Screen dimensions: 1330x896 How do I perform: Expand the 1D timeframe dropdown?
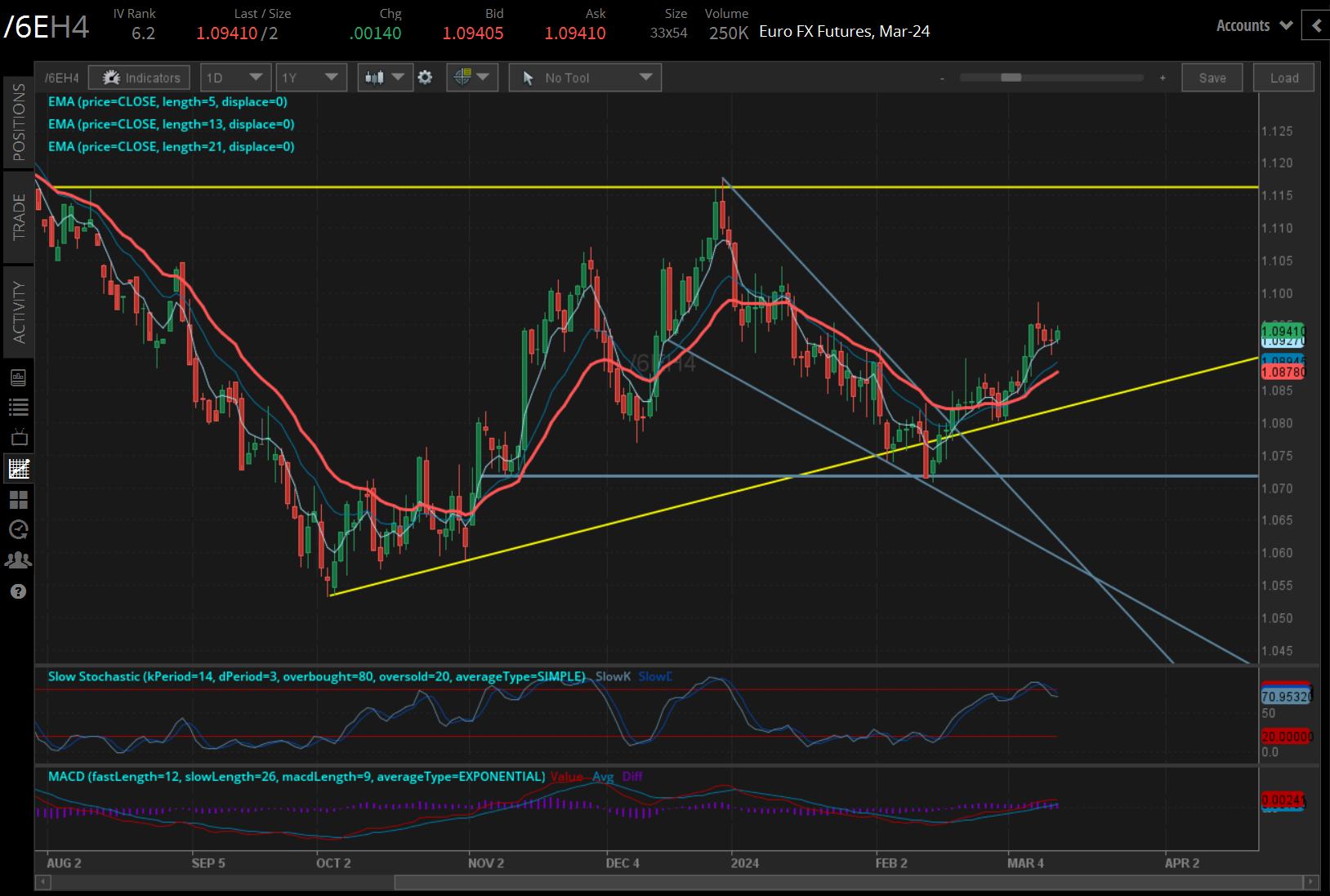pyautogui.click(x=235, y=78)
